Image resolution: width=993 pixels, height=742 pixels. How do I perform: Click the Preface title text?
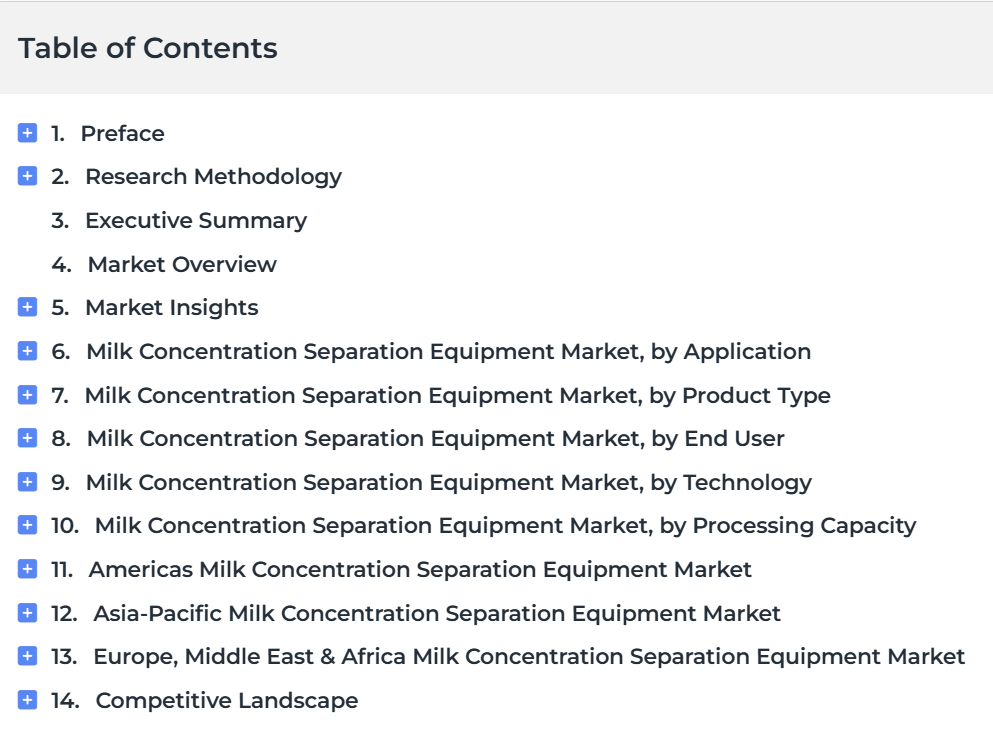(122, 133)
